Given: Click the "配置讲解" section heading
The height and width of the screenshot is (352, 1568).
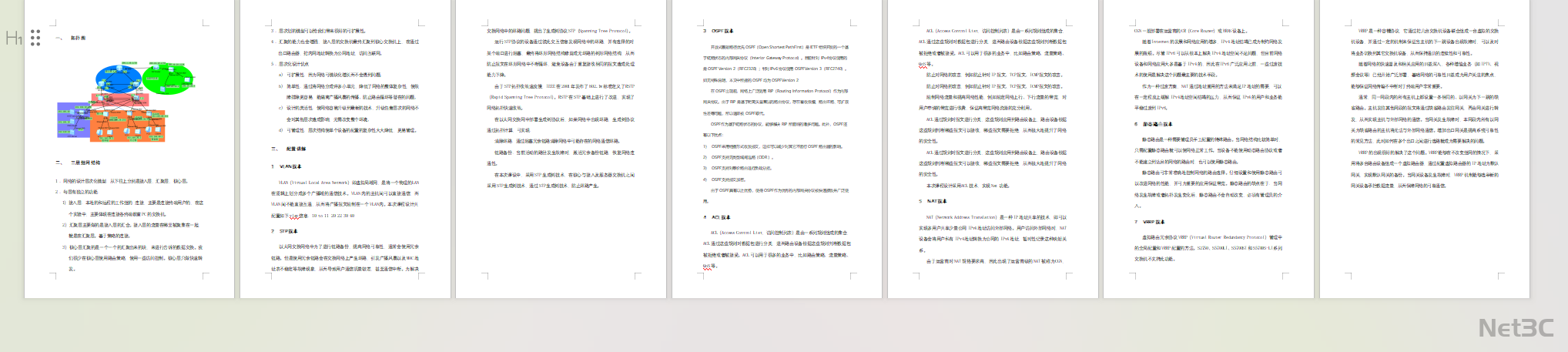Looking at the screenshot, I should [x=296, y=149].
